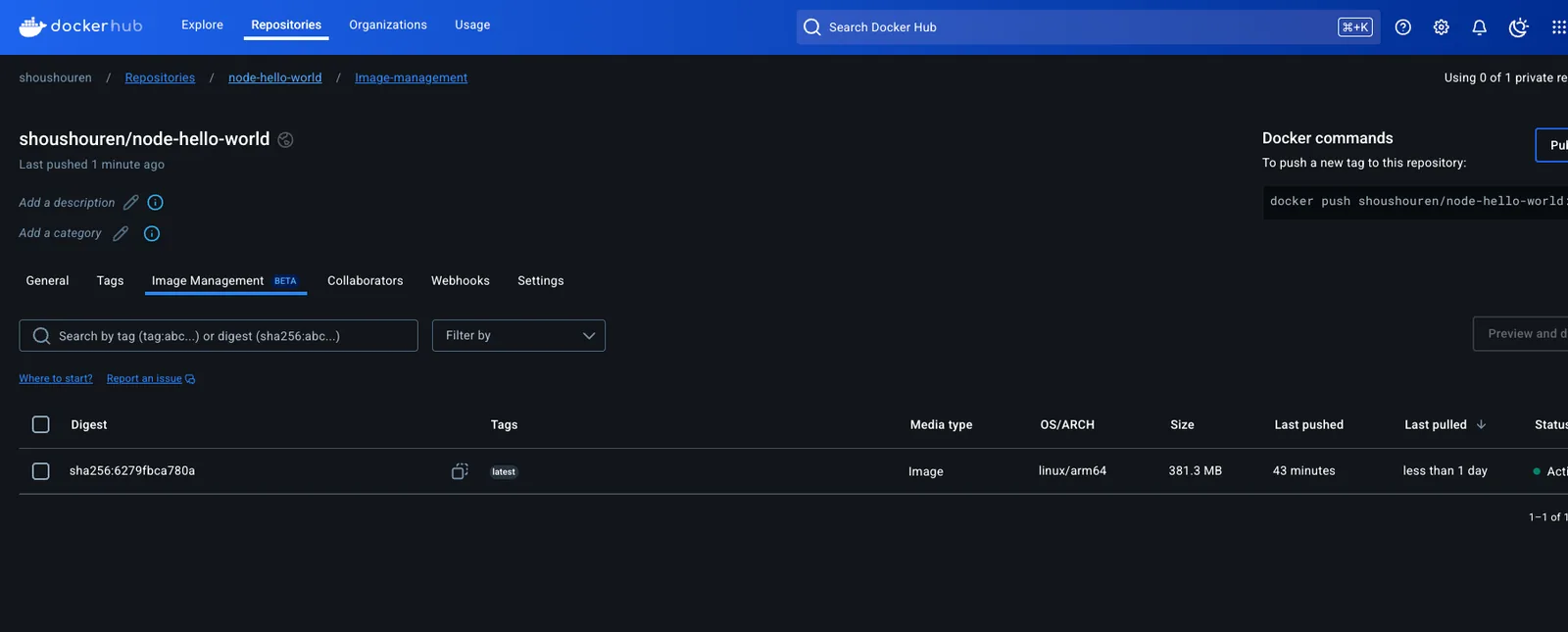The width and height of the screenshot is (1568, 632).
Task: Open the Repositories nav item
Action: point(286,24)
